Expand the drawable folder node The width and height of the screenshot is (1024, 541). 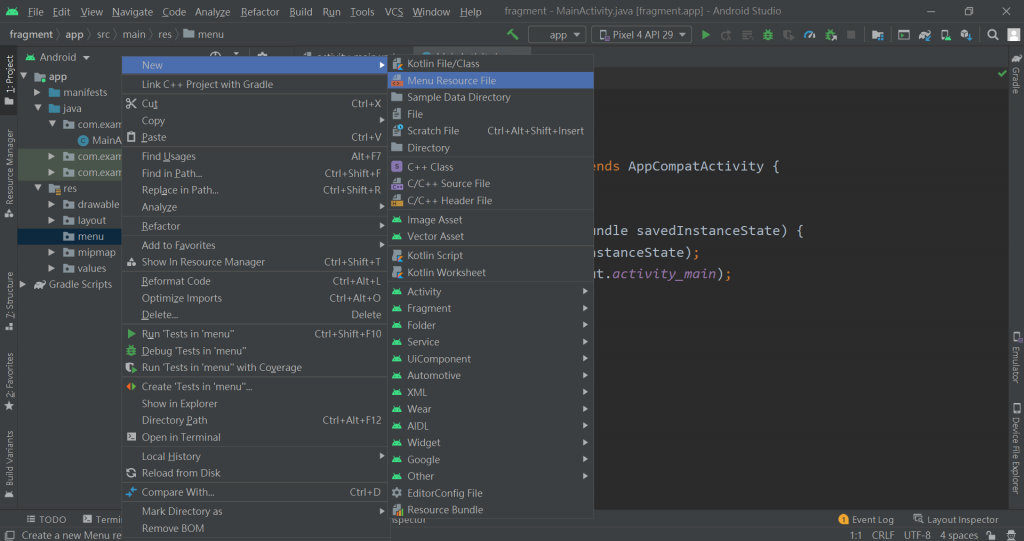pos(52,205)
